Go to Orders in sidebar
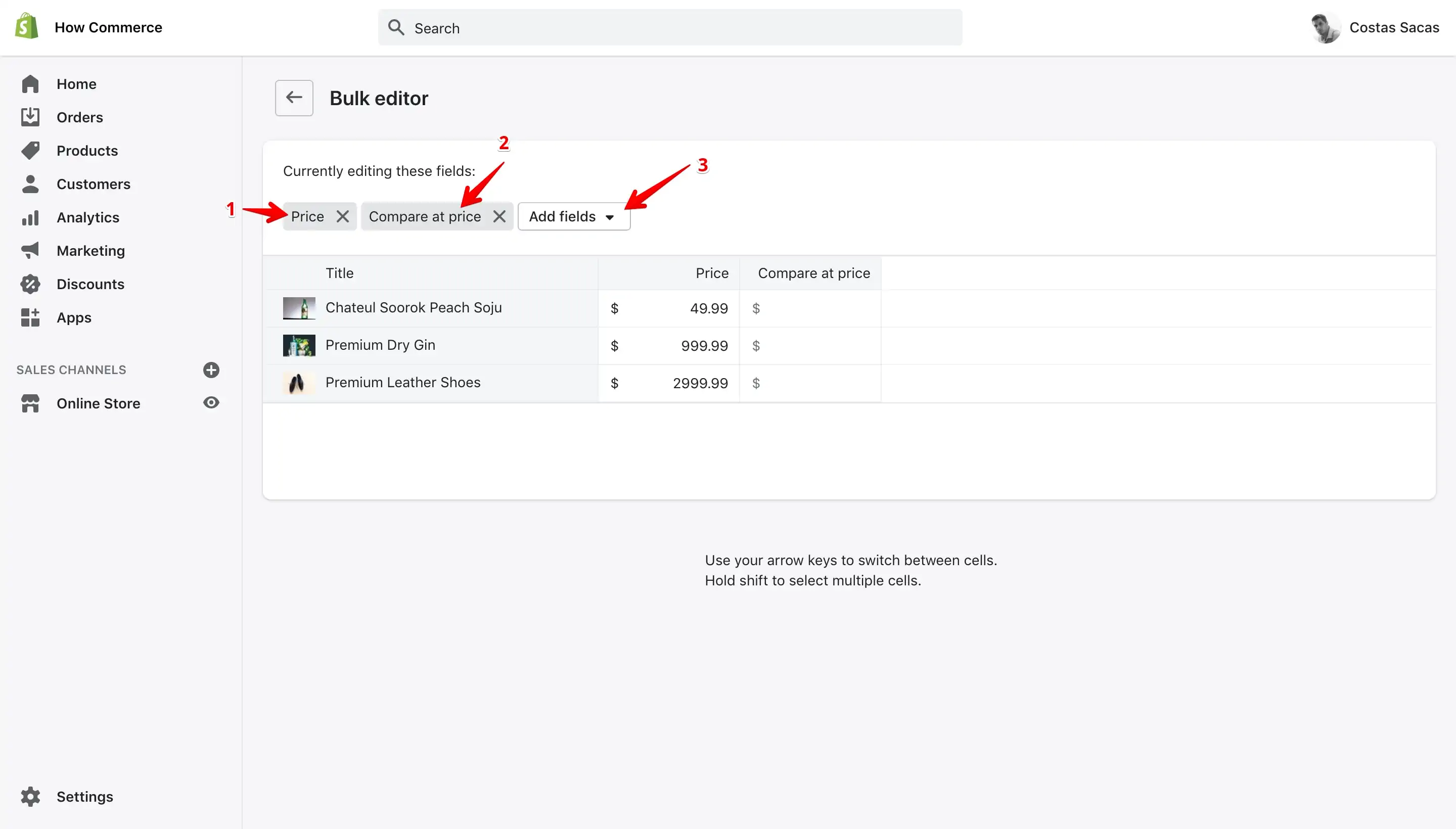1456x829 pixels. click(80, 117)
